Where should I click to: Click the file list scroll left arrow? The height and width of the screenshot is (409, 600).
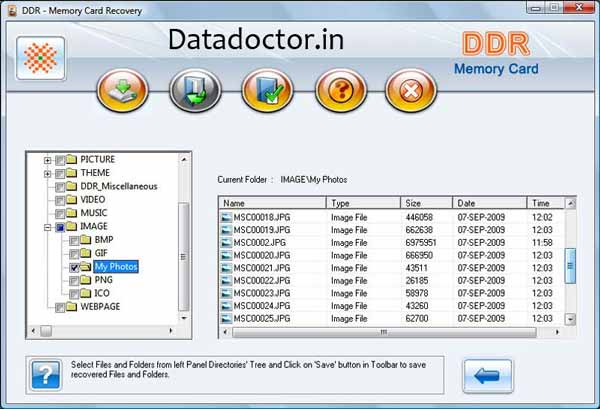click(225, 332)
